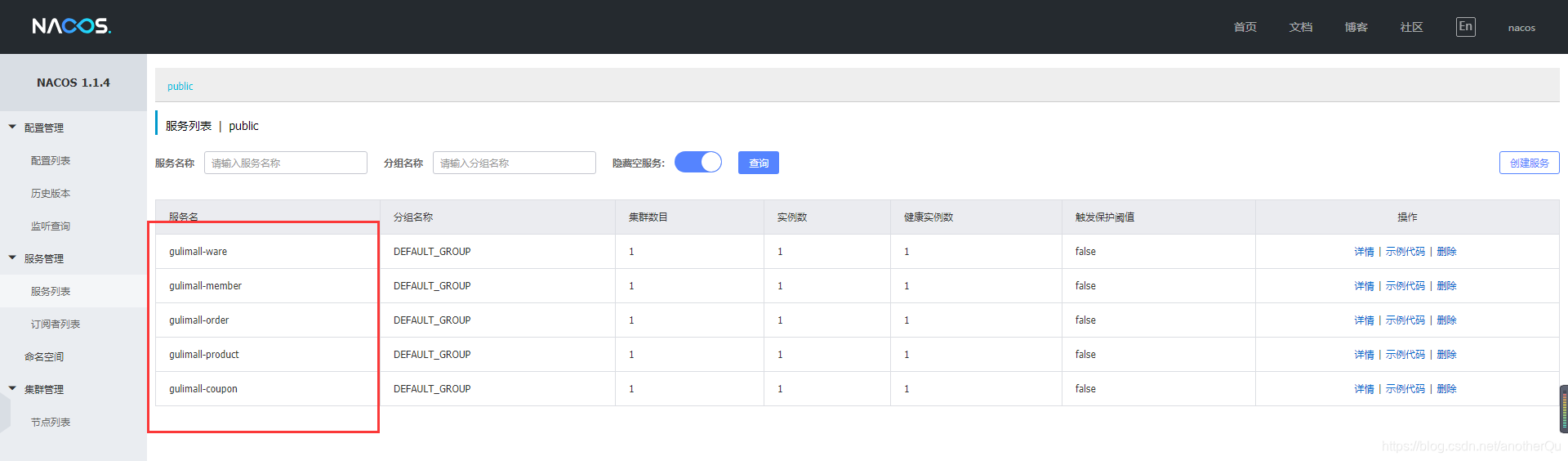Click the 触发保护阈值 column header
Viewport: 1568px width, 461px height.
[x=1105, y=217]
